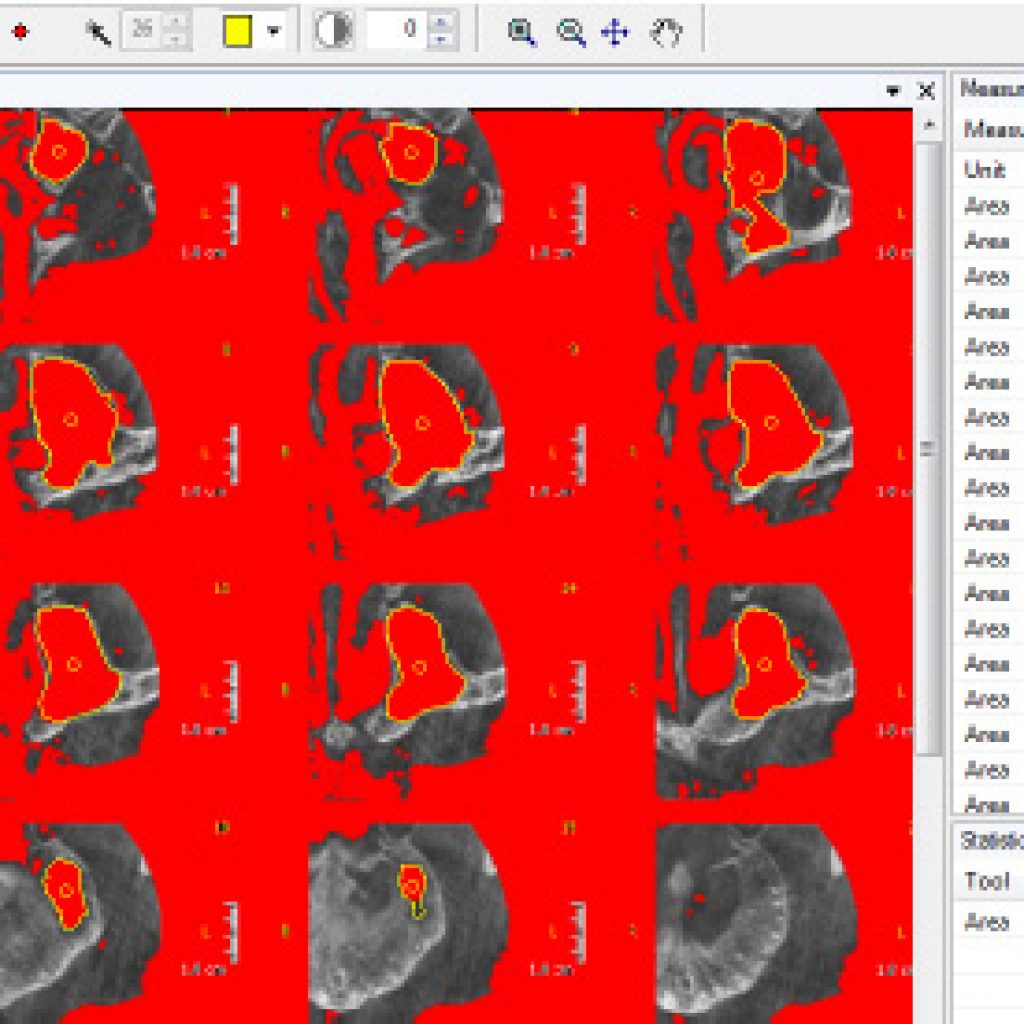Image resolution: width=1024 pixels, height=1024 pixels.
Task: Select the Unit row in measurements list
Action: pos(989,170)
